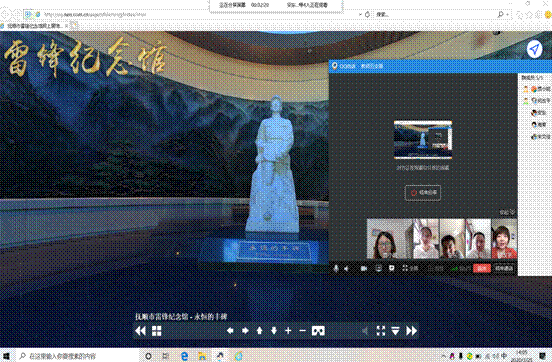552x362 pixels.
Task: Open the shared screen preview thumbnail
Action: click(423, 140)
